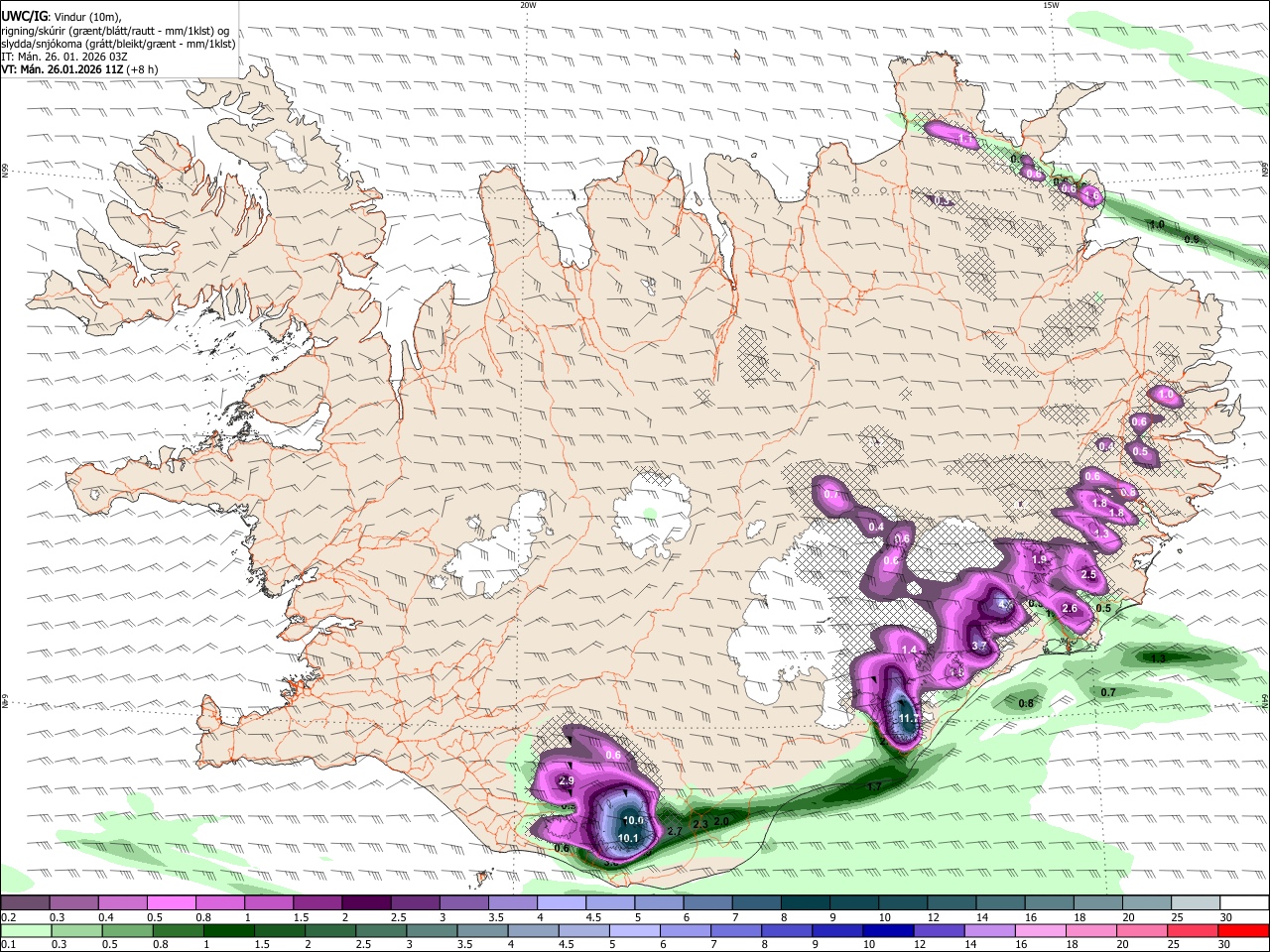Viewport: 1270px width, 952px height.
Task: Click the '2.5' snowfall value on the map
Action: coord(1087,575)
